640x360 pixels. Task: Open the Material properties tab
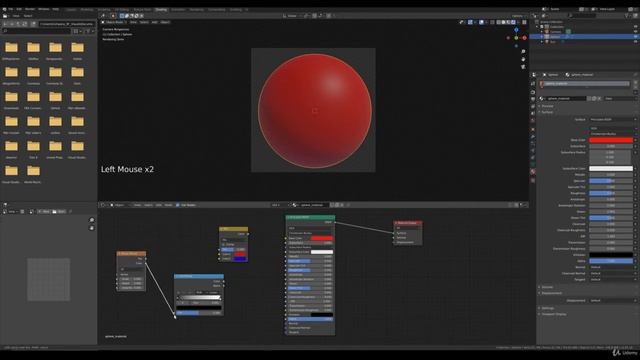point(533,172)
